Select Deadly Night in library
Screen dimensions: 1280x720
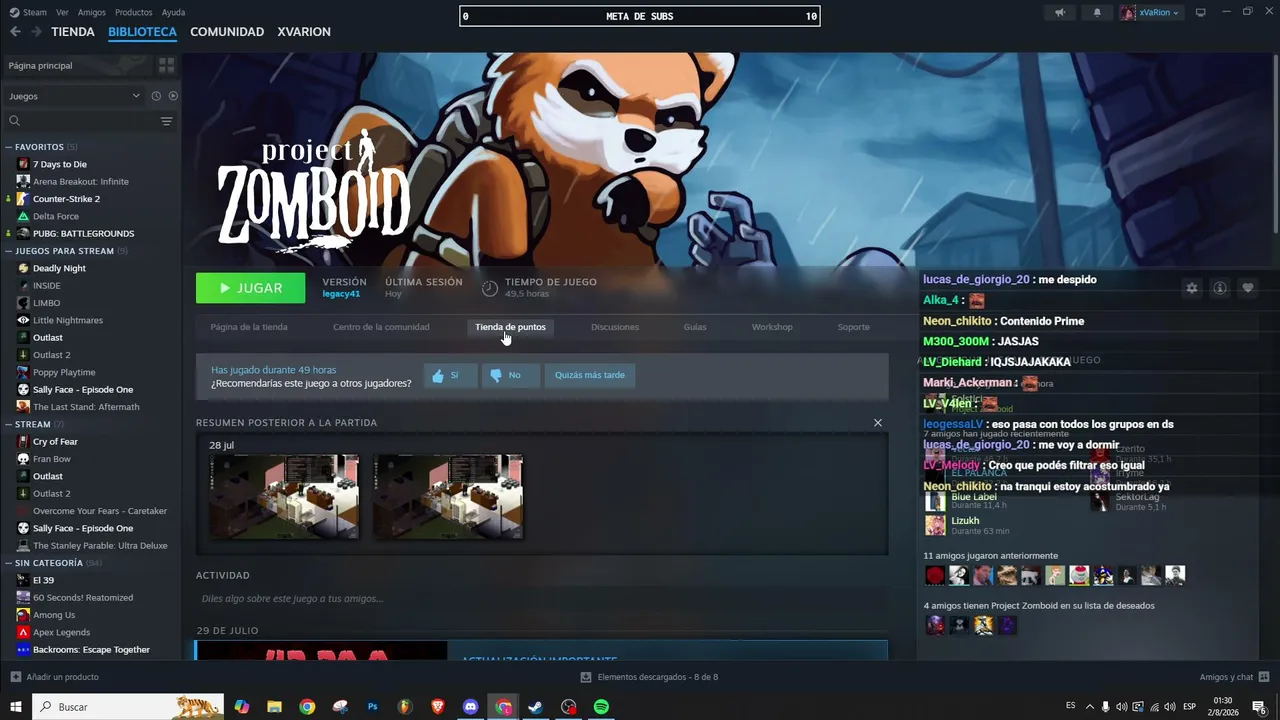tap(59, 268)
